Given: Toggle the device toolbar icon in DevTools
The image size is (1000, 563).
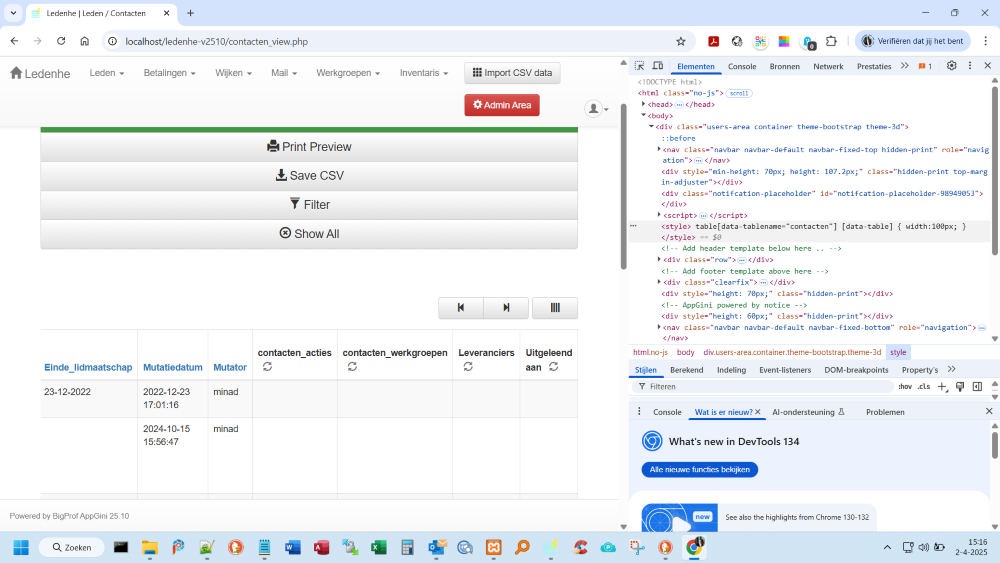Looking at the screenshot, I should 658,66.
